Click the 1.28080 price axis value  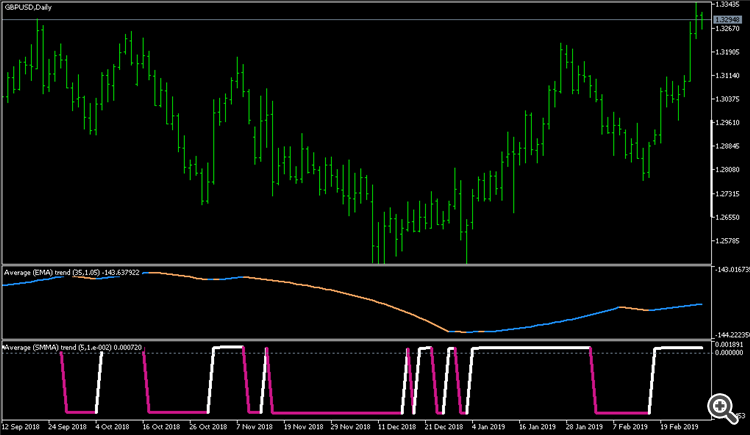728,169
